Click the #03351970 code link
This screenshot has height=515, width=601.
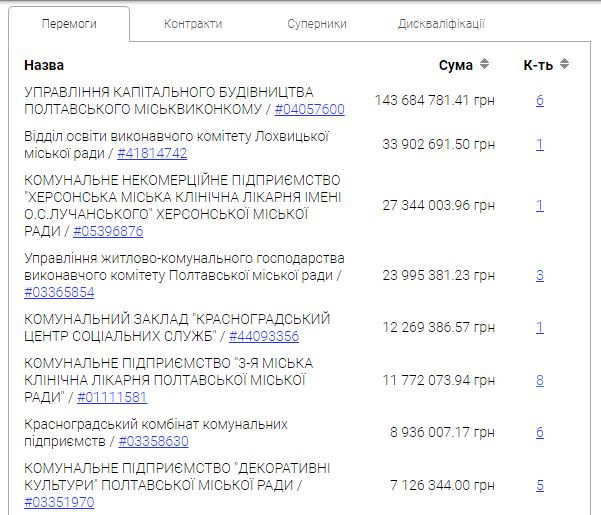pyautogui.click(x=59, y=502)
